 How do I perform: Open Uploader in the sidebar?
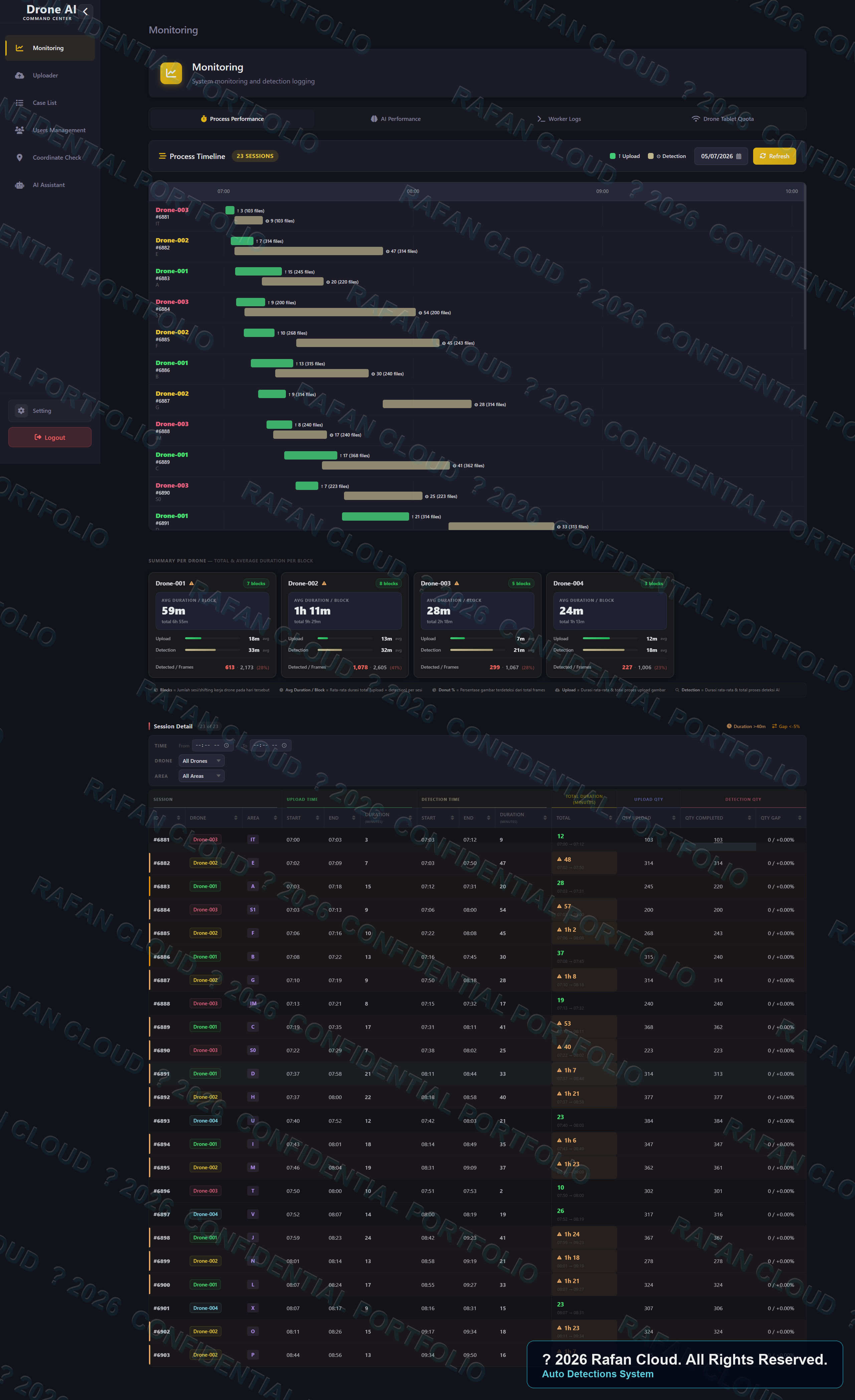[x=50, y=75]
